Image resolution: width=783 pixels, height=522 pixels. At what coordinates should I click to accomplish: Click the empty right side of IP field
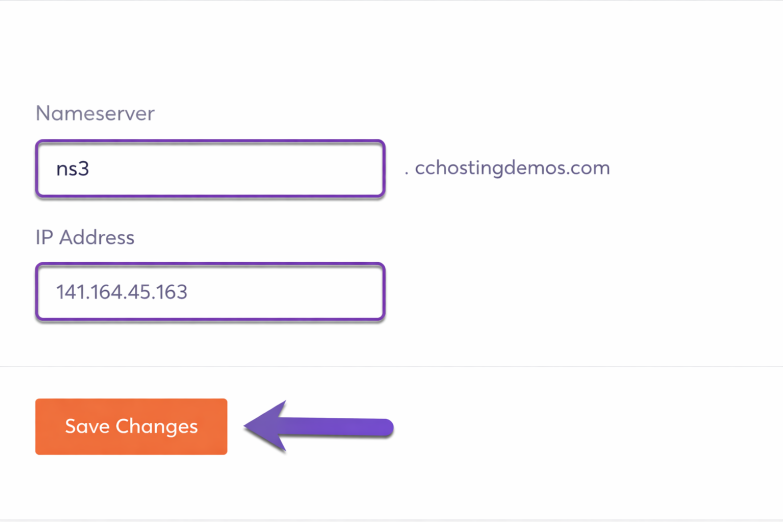coord(320,292)
